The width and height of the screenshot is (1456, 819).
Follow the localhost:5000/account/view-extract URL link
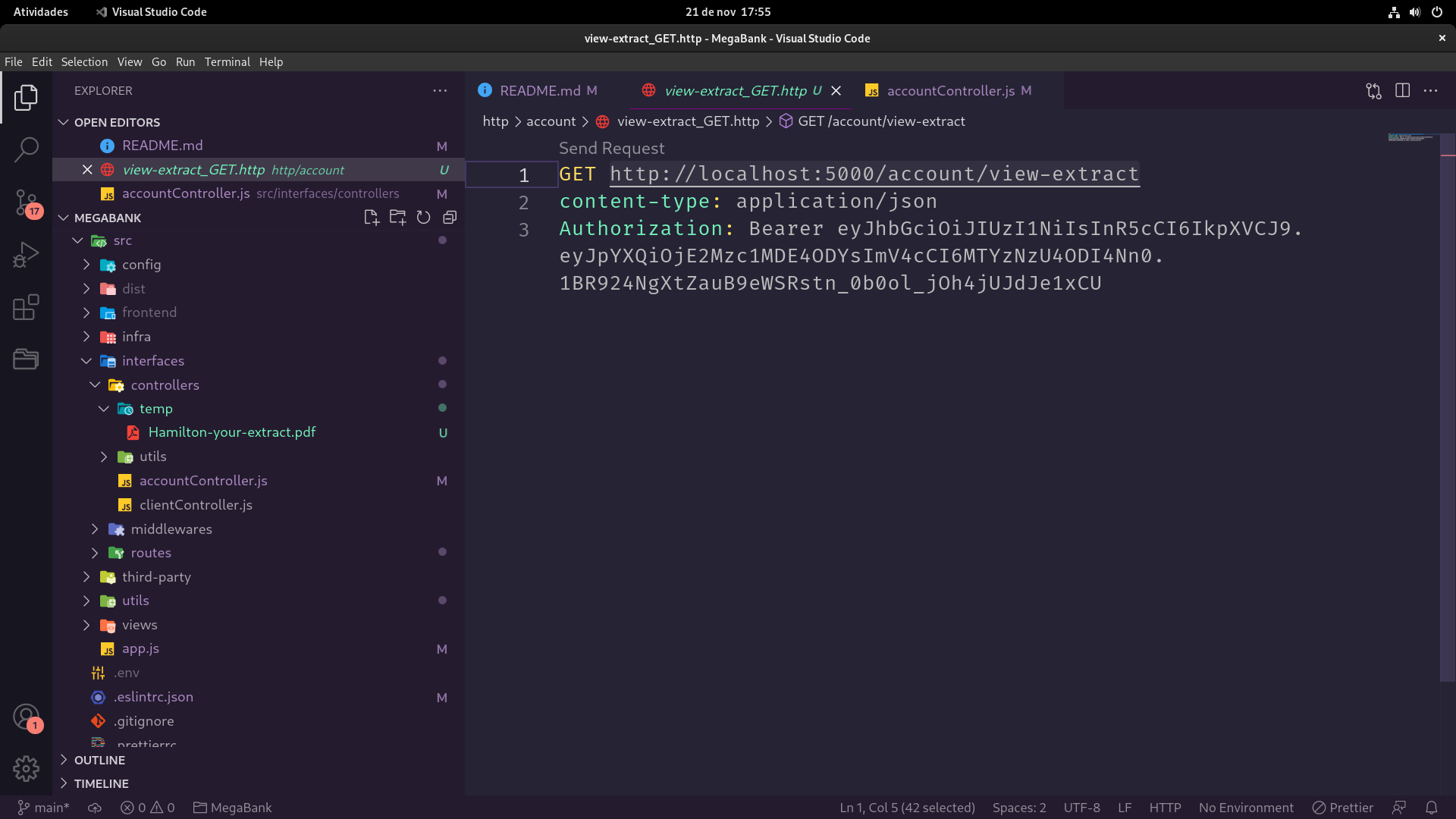874,174
